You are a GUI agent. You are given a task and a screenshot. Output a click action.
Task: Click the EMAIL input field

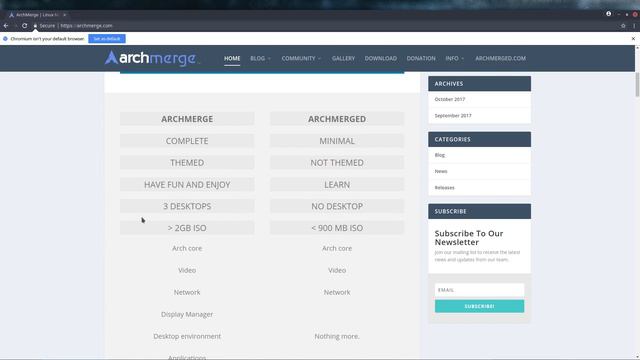pos(479,290)
